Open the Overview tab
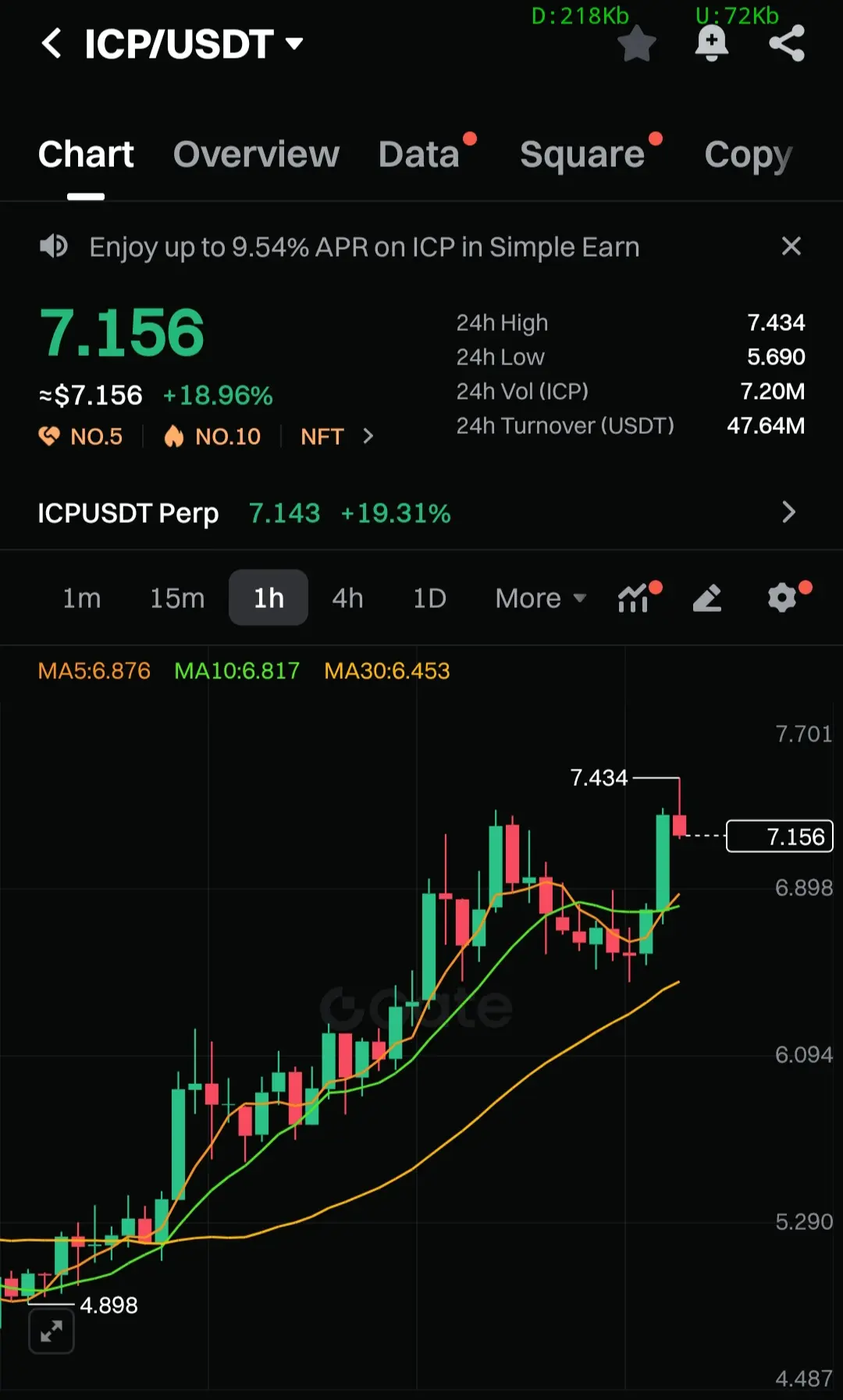 (256, 155)
